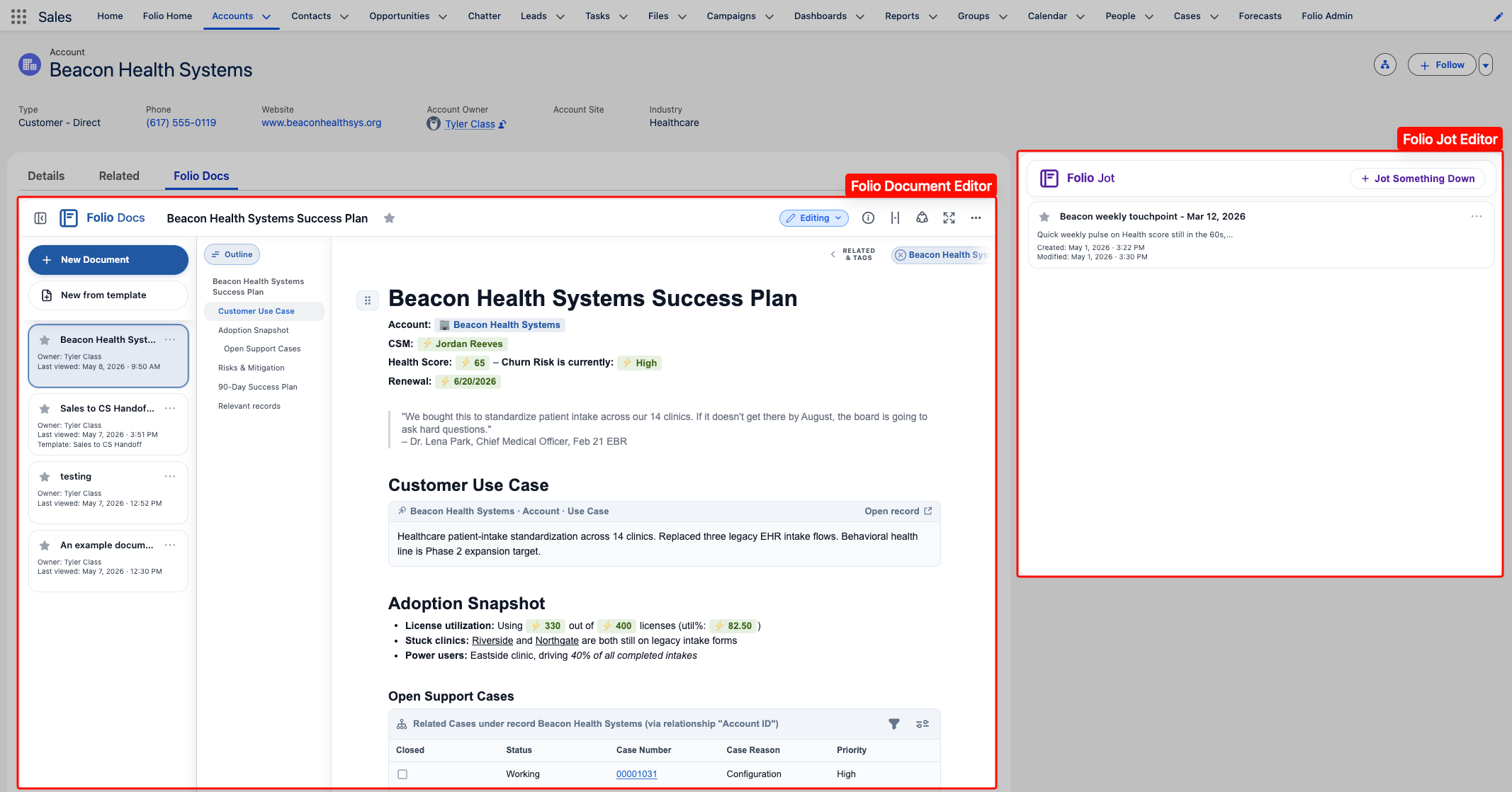Open the dropdown arrow next to Follow

1486,65
